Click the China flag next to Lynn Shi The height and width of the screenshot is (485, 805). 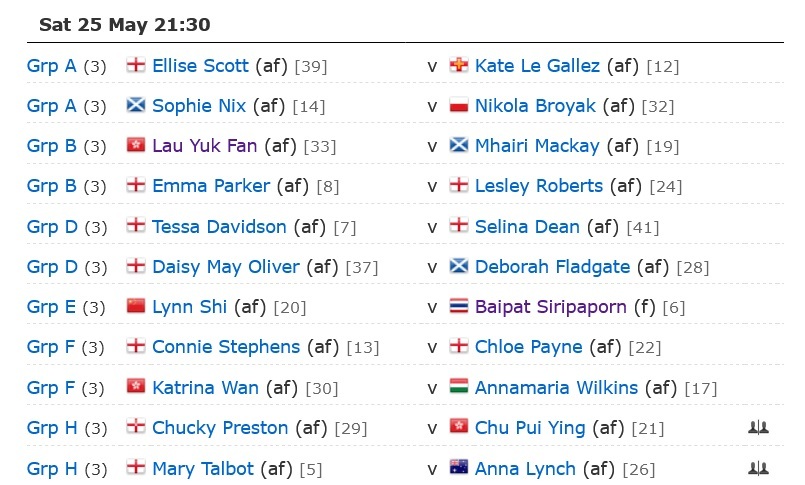pos(136,306)
